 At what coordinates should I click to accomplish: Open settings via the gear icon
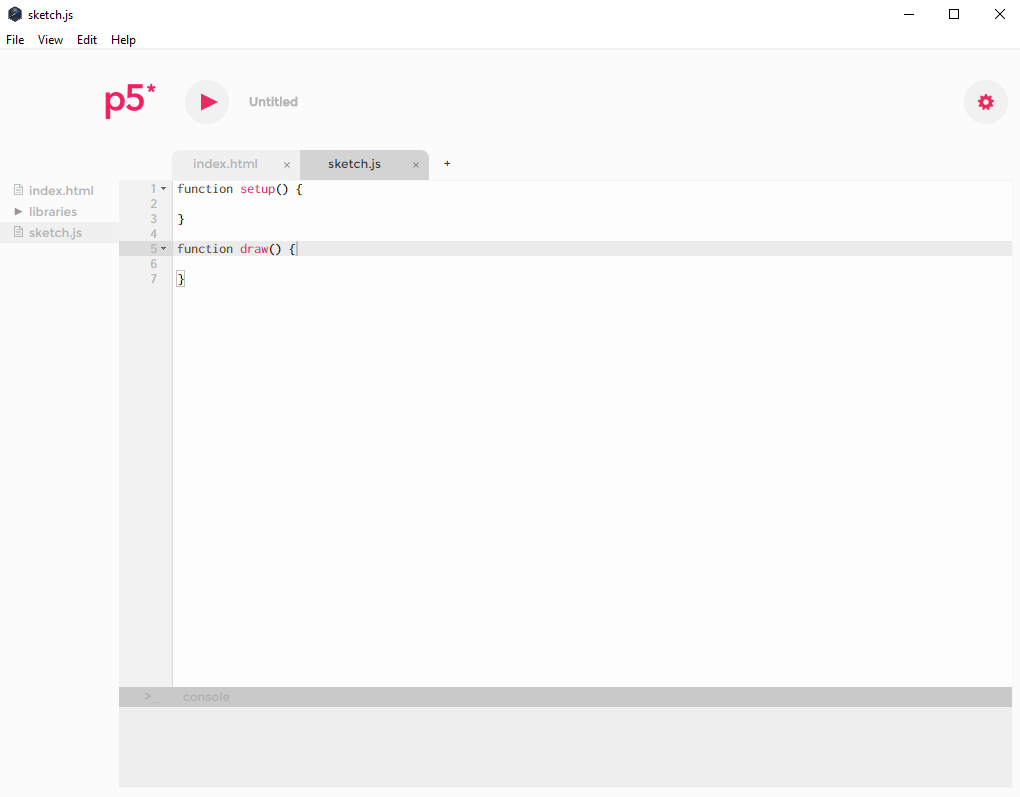(x=985, y=102)
